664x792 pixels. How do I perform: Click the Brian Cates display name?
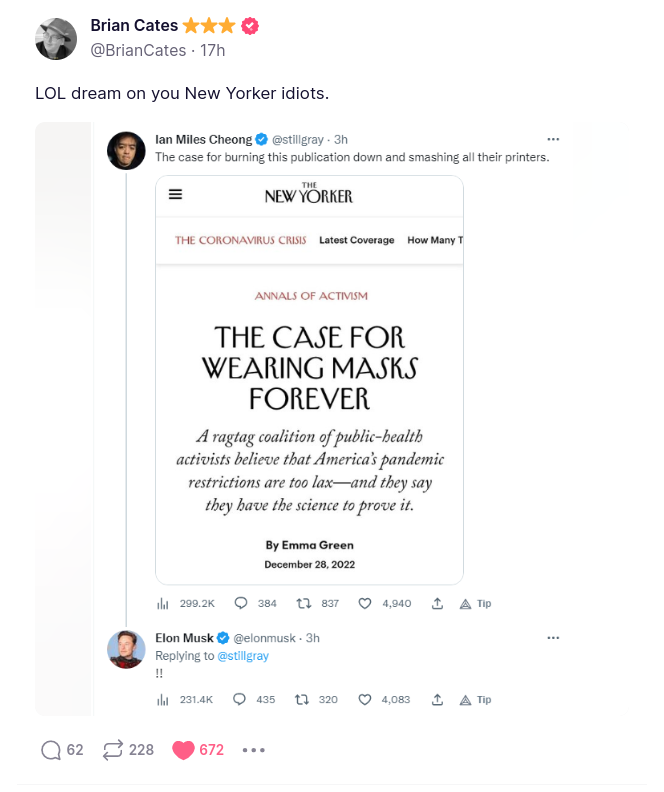[133, 26]
